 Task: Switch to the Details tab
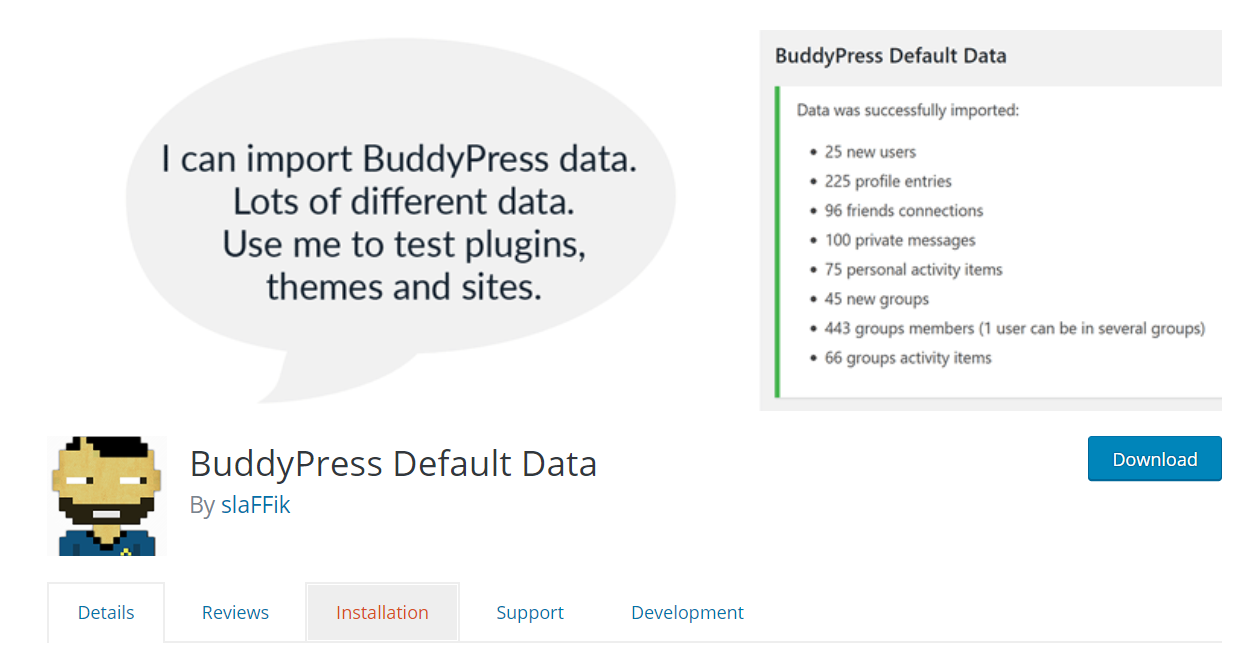(x=106, y=613)
